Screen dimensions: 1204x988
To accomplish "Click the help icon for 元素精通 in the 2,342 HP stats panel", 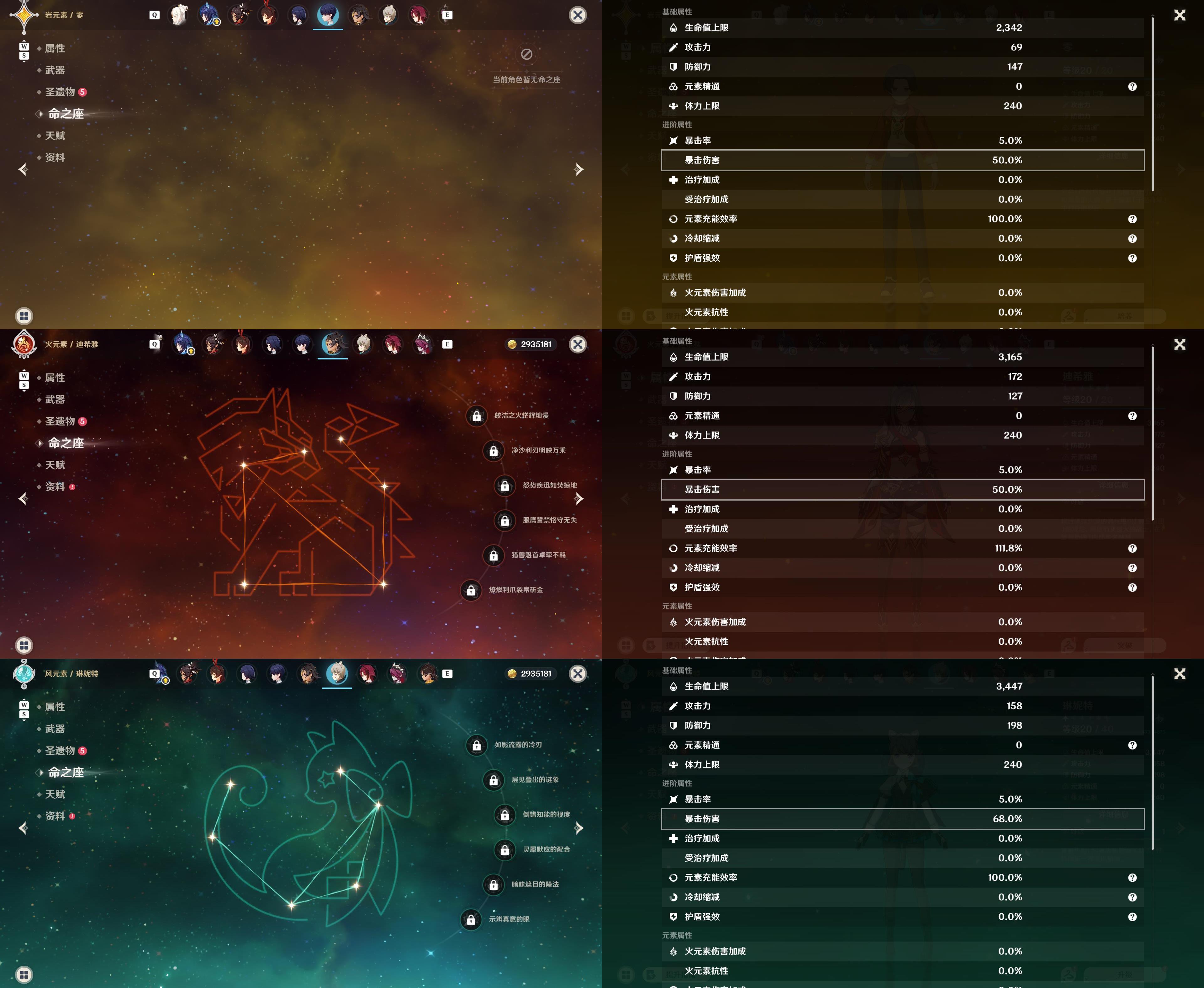I will pos(1132,87).
